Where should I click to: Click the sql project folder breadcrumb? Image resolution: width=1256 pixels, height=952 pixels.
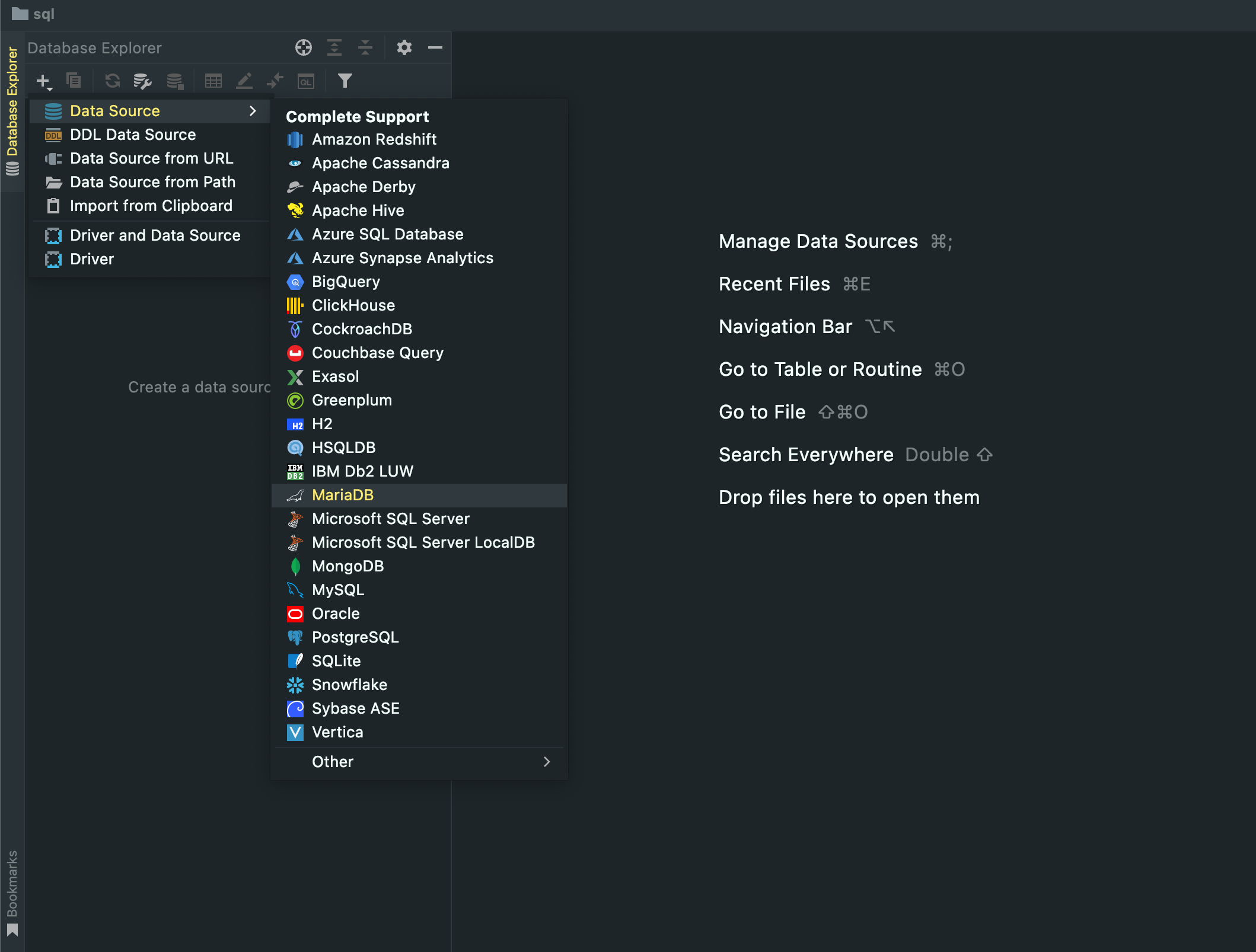[33, 14]
